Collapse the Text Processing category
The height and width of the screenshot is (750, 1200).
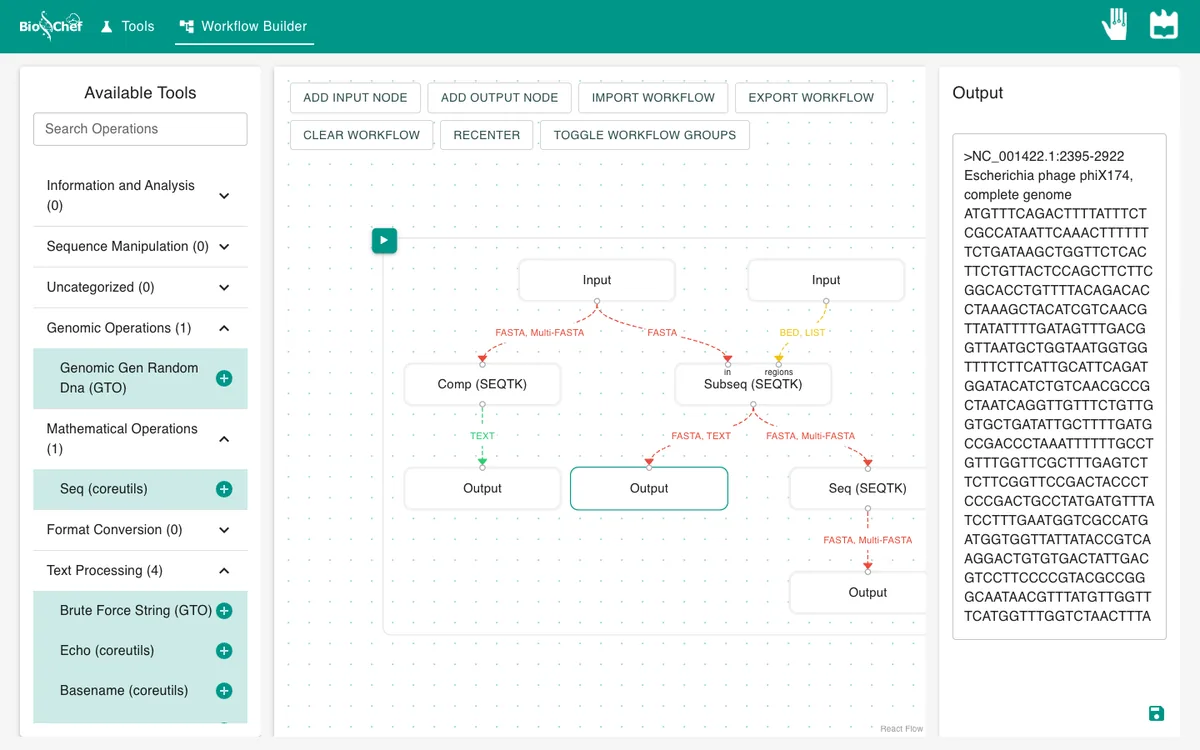pyautogui.click(x=140, y=571)
